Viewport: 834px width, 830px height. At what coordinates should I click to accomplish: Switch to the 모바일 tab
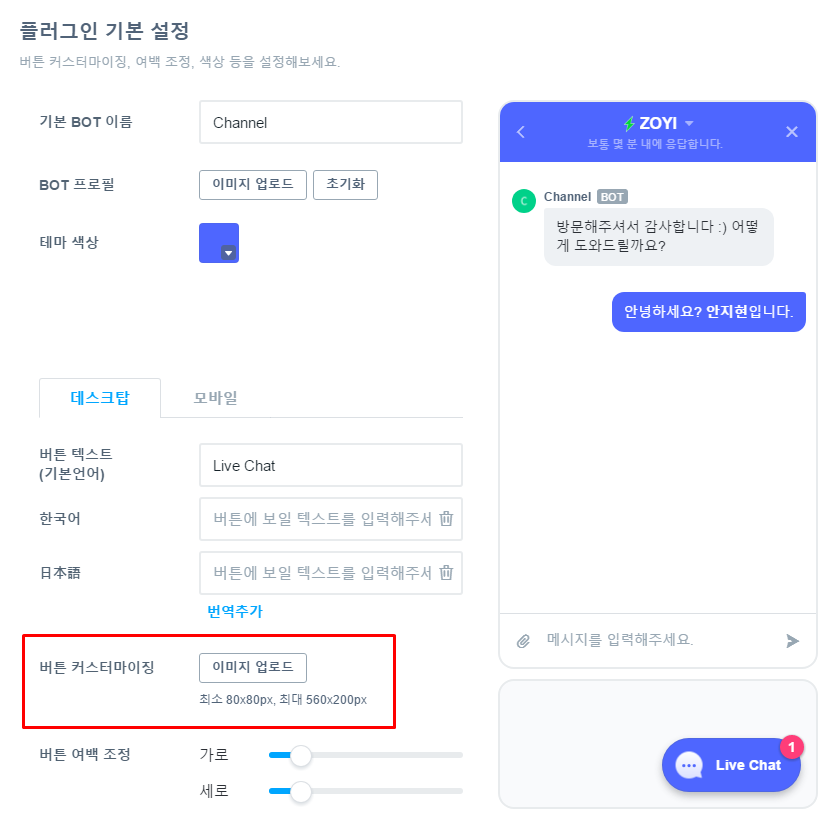coord(215,397)
